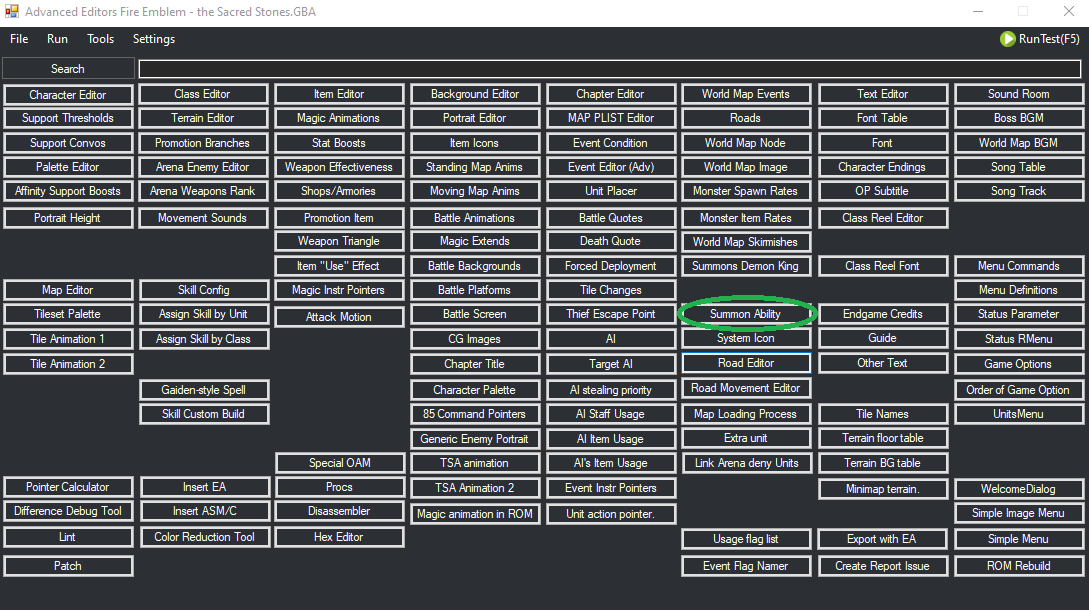Open the Character Editor

click(x=67, y=94)
